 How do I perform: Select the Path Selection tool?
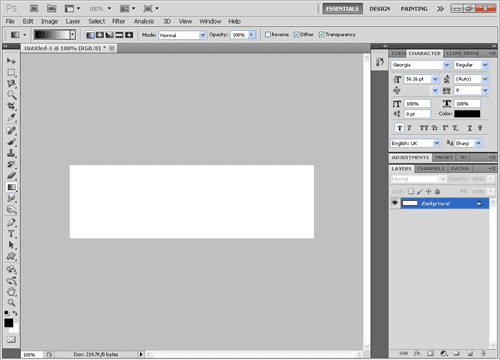11,245
